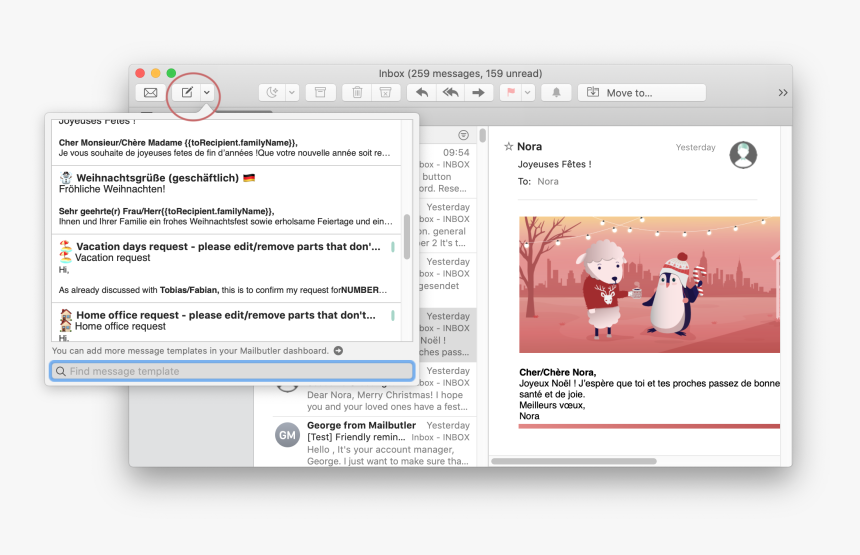The image size is (860, 555).
Task: Click the Get Mail envelope icon
Action: (150, 93)
